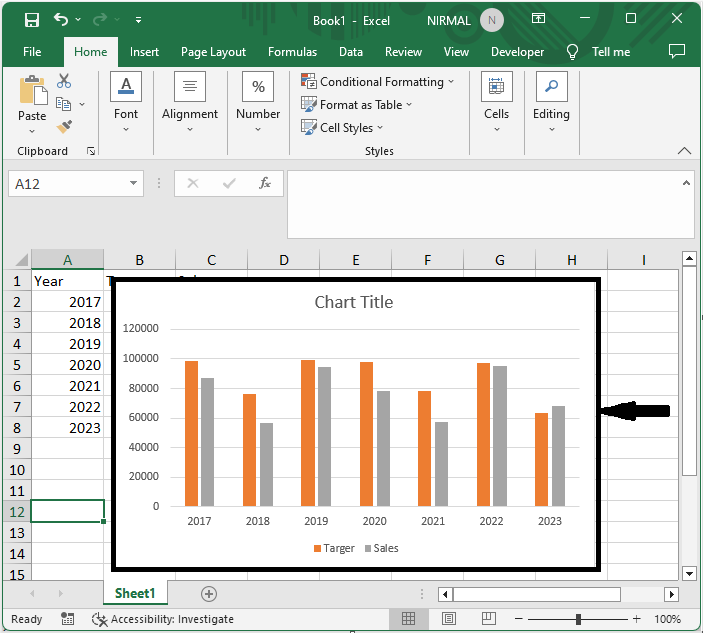The image size is (703, 633).
Task: Open the Insert ribbon tab
Action: coord(144,52)
